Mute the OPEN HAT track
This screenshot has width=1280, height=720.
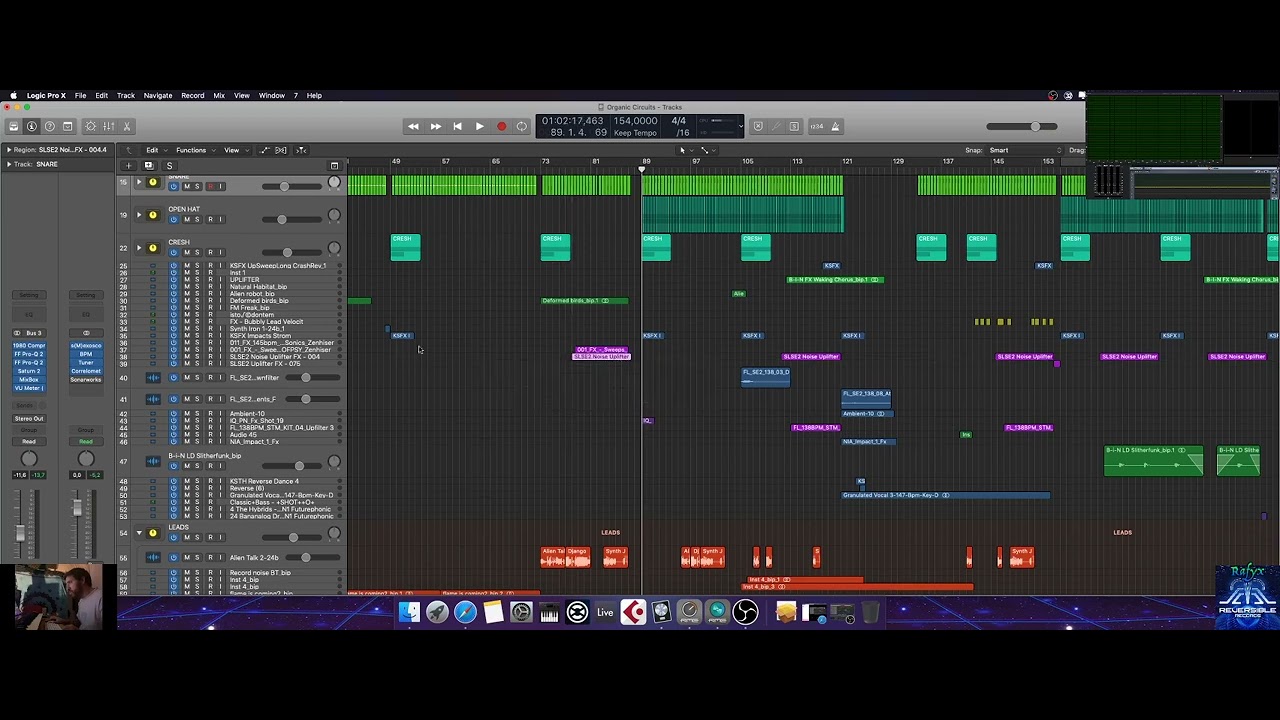(x=186, y=219)
